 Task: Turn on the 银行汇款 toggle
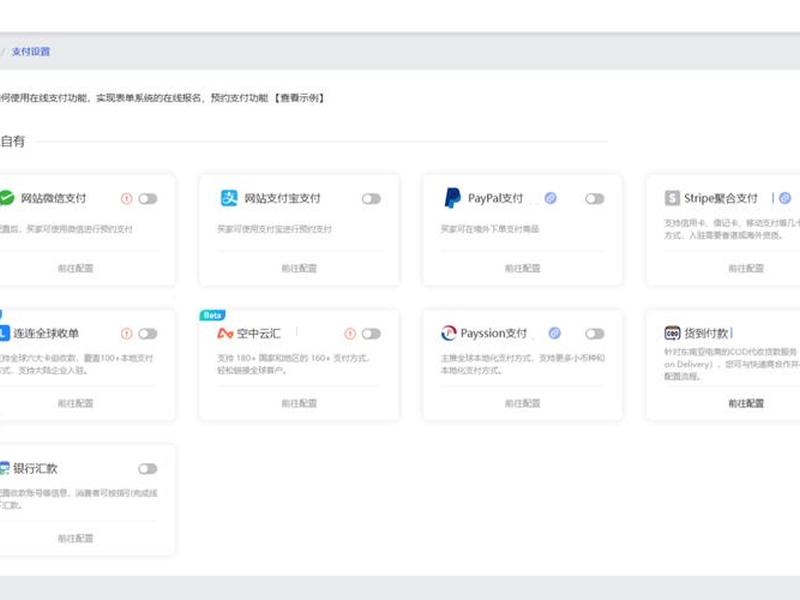pyautogui.click(x=147, y=468)
